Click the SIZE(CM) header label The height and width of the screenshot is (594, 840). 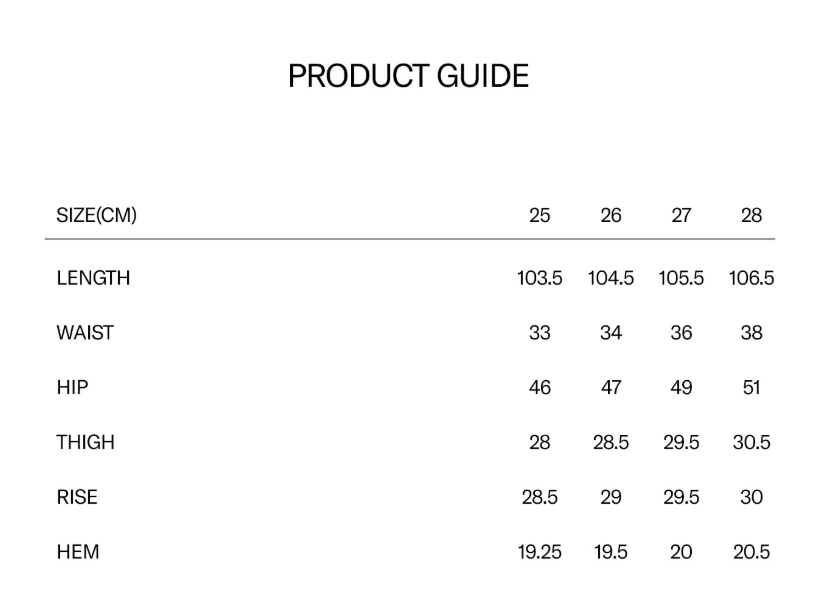96,215
